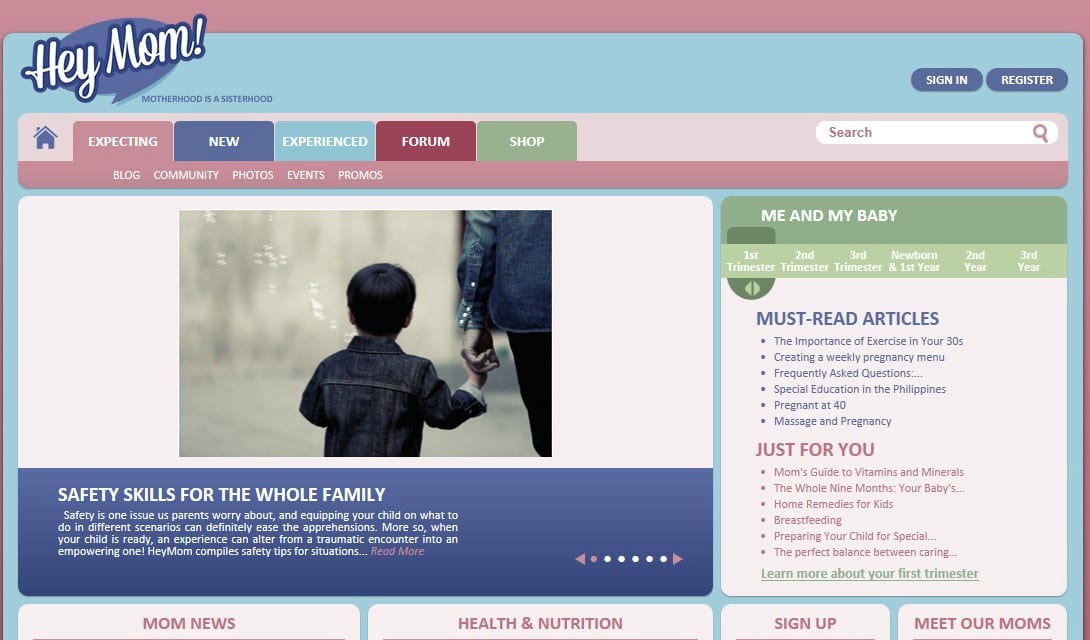Click the Register button
The image size is (1090, 640).
1027,80
